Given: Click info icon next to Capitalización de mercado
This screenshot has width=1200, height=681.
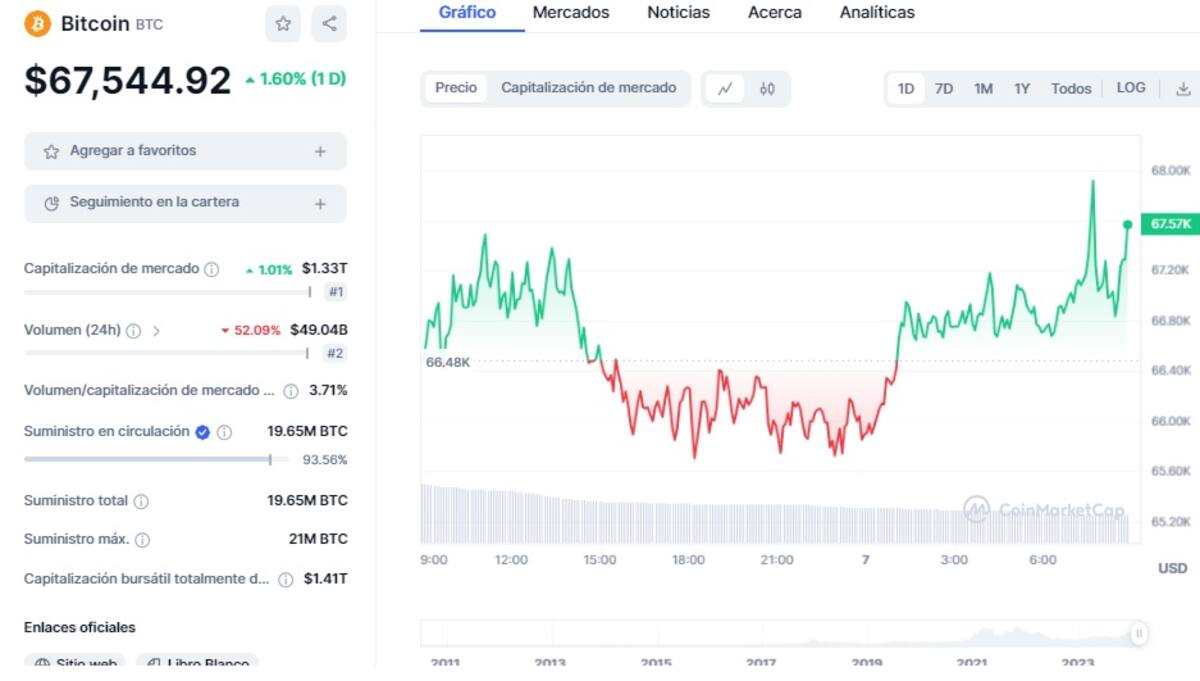Looking at the screenshot, I should coord(212,269).
